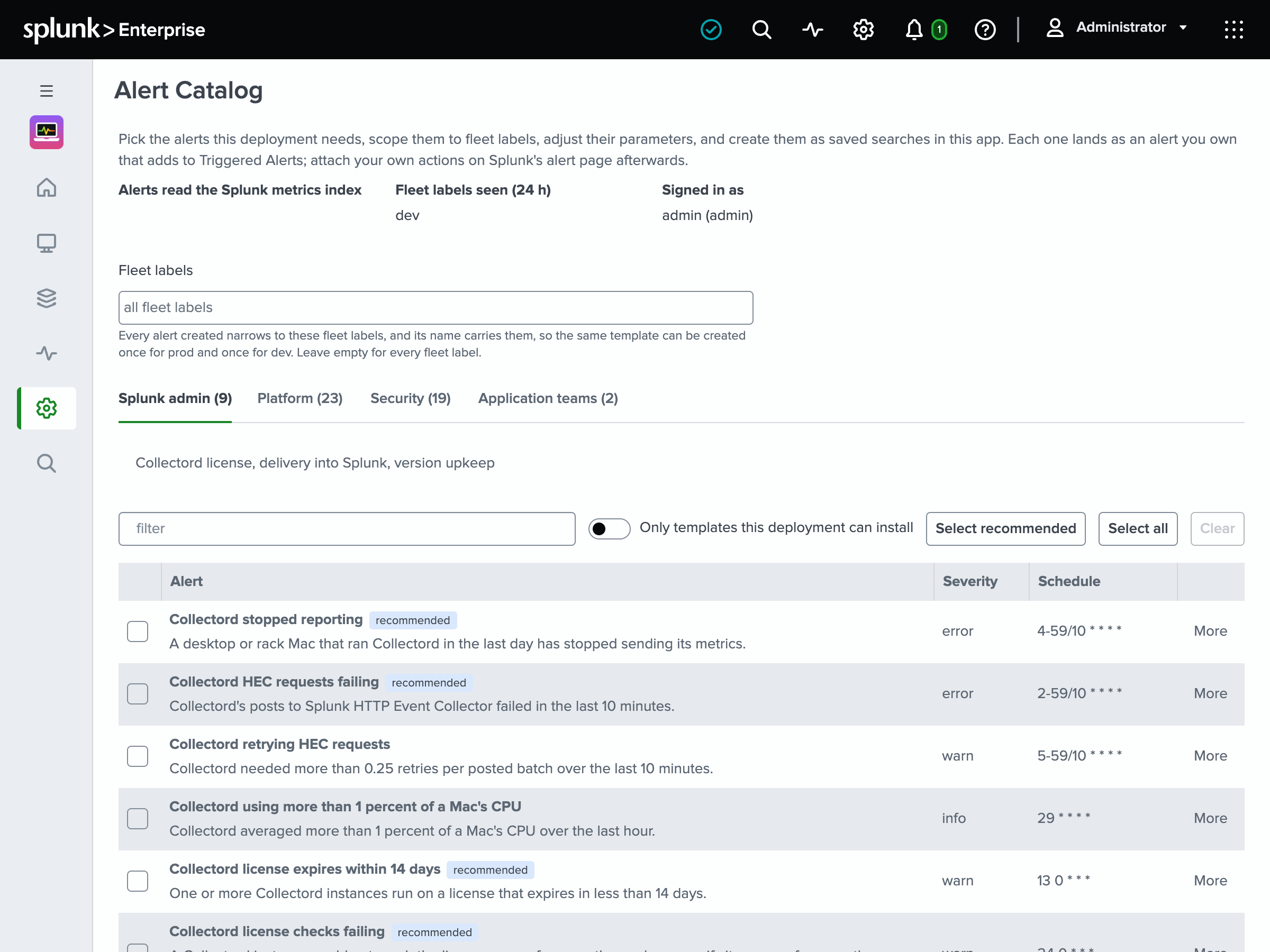Expand More for Collectord license expires row
The image size is (1270, 952).
click(x=1210, y=881)
